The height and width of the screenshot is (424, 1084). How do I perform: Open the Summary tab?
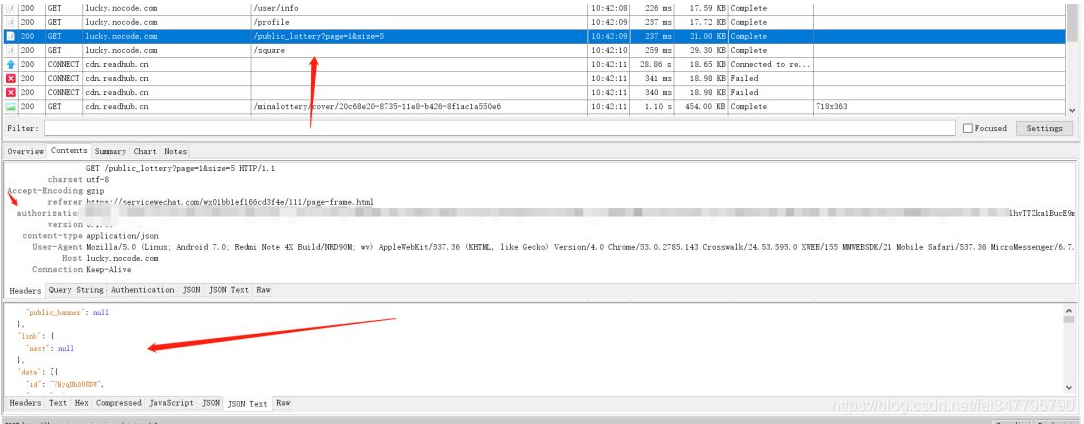pos(111,151)
